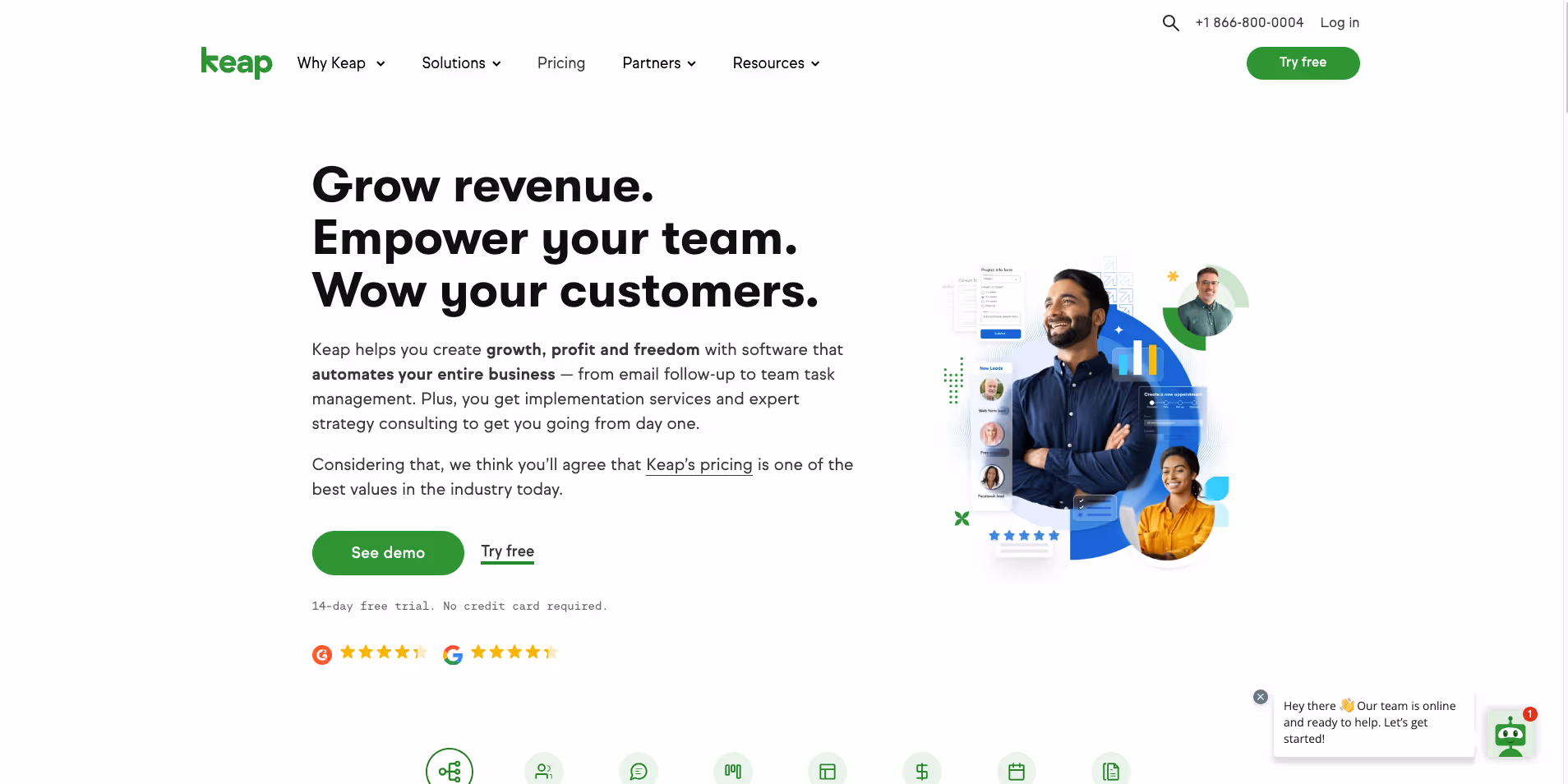The height and width of the screenshot is (784, 1568).
Task: Click the search magnifier icon
Action: tap(1170, 23)
